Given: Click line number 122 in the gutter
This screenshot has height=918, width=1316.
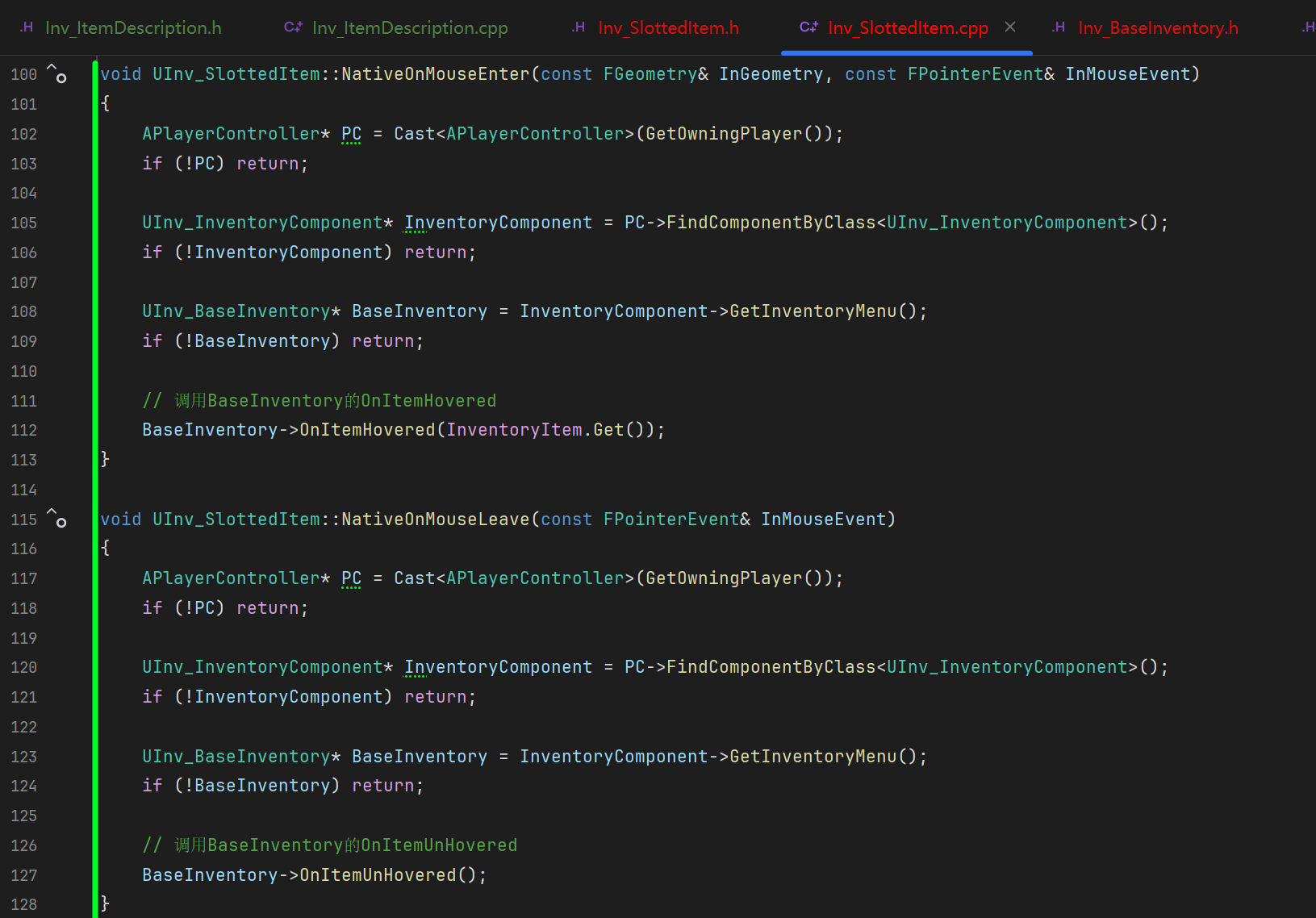Looking at the screenshot, I should 24,727.
